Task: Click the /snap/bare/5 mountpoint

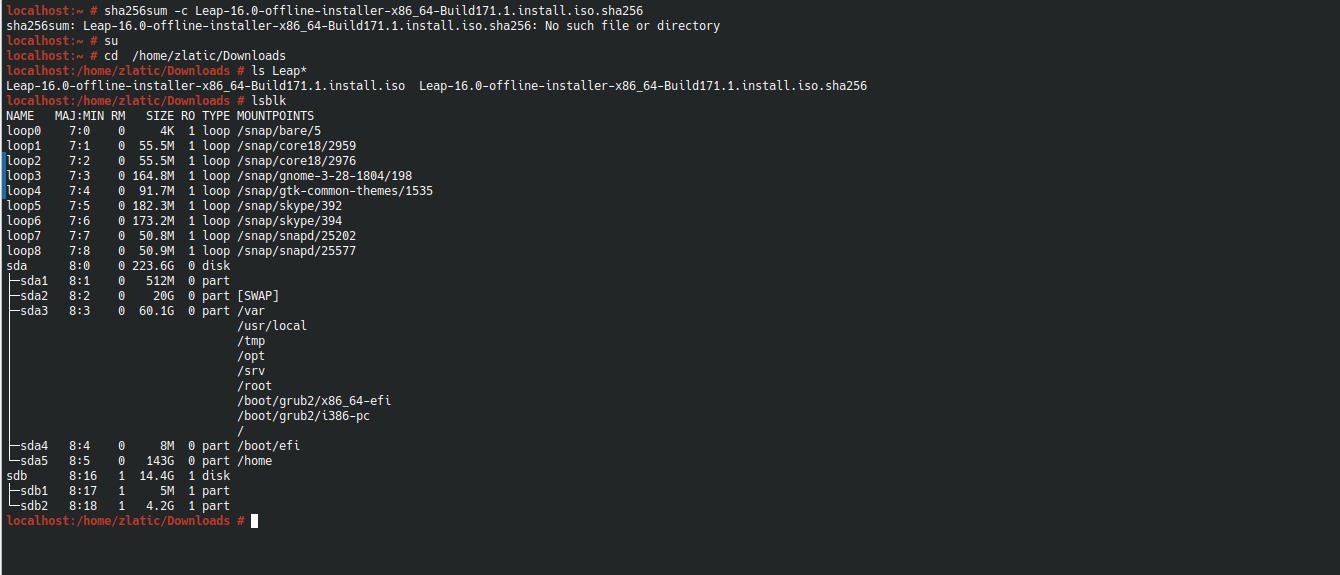Action: pos(279,131)
